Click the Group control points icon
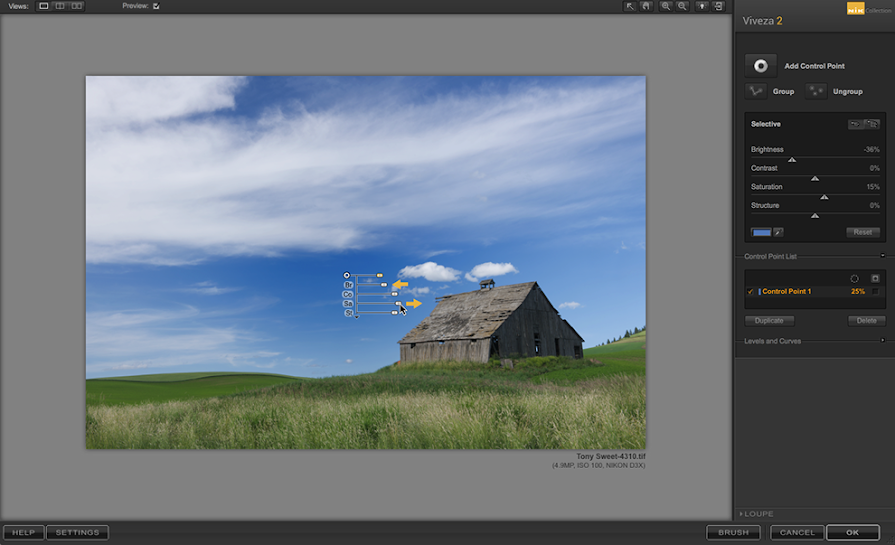This screenshot has width=895, height=545. click(x=756, y=91)
